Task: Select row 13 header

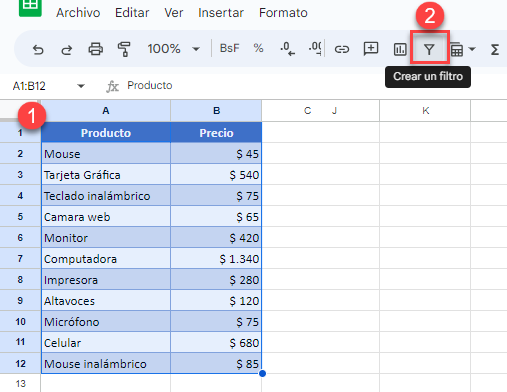Action: [x=20, y=383]
